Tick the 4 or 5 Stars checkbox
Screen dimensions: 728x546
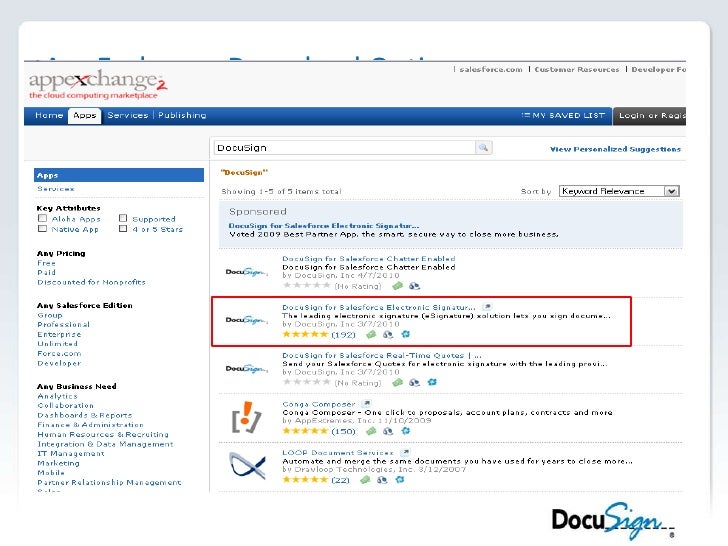[123, 228]
